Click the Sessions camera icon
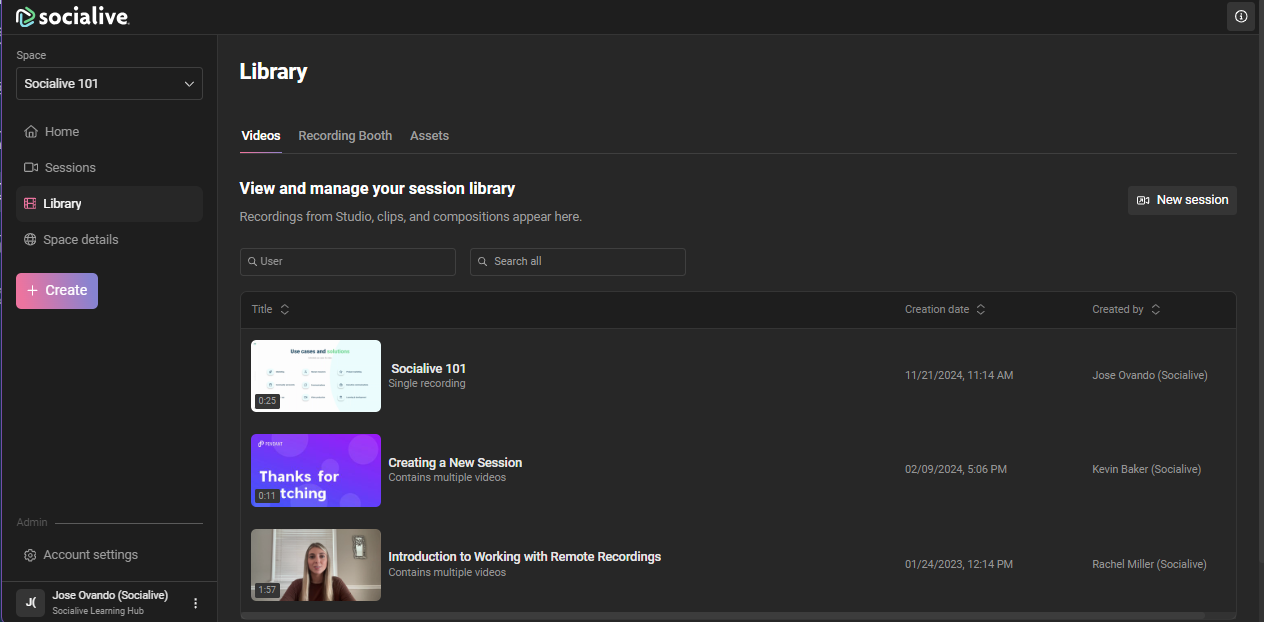1264x622 pixels. 31,168
